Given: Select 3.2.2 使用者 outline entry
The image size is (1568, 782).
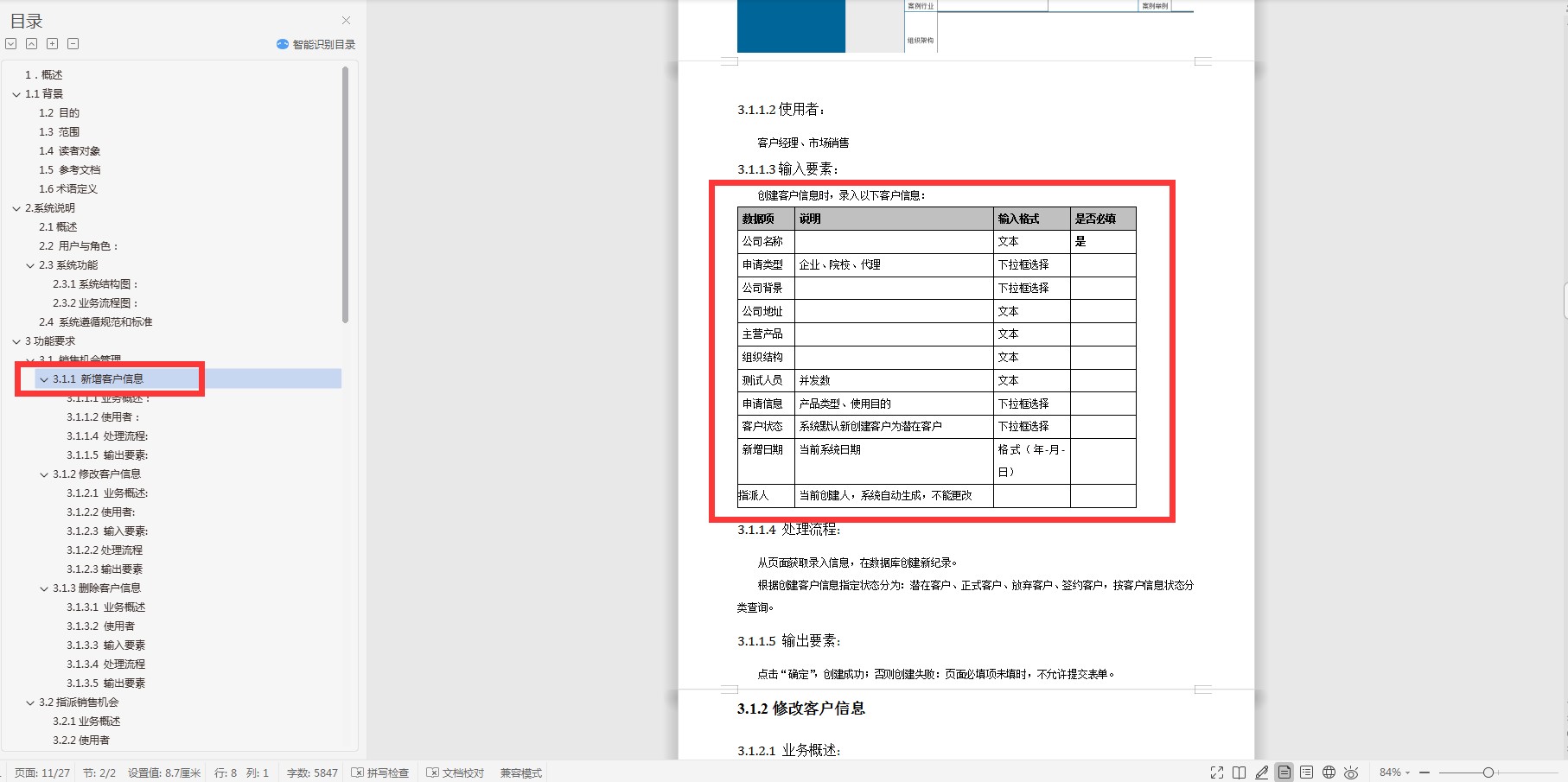Looking at the screenshot, I should pos(81,741).
